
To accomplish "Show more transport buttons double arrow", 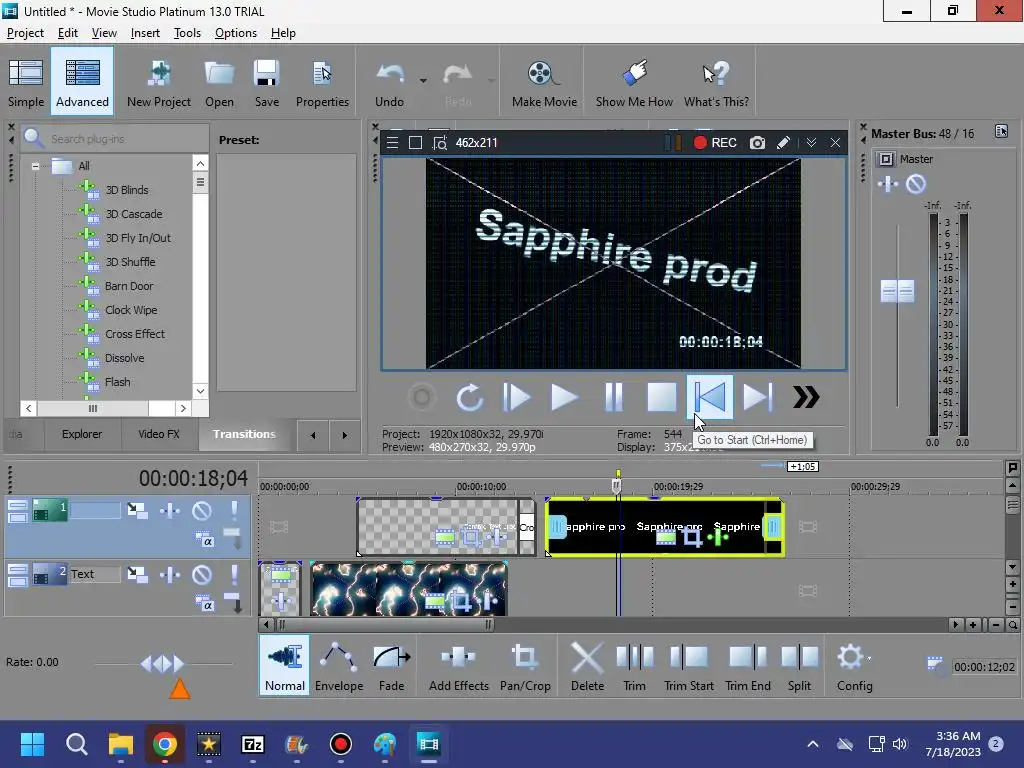I will 806,397.
